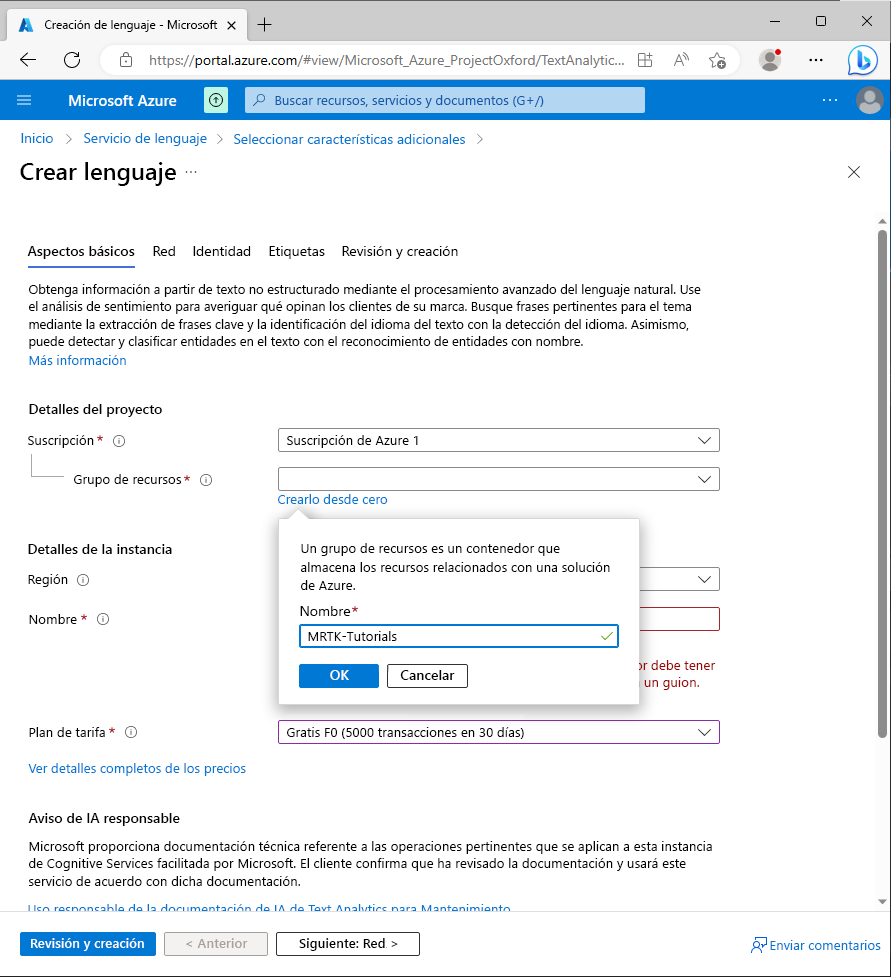Click the Servicio de lenguaje breadcrumb
Image resolution: width=891 pixels, height=977 pixels.
[x=145, y=138]
